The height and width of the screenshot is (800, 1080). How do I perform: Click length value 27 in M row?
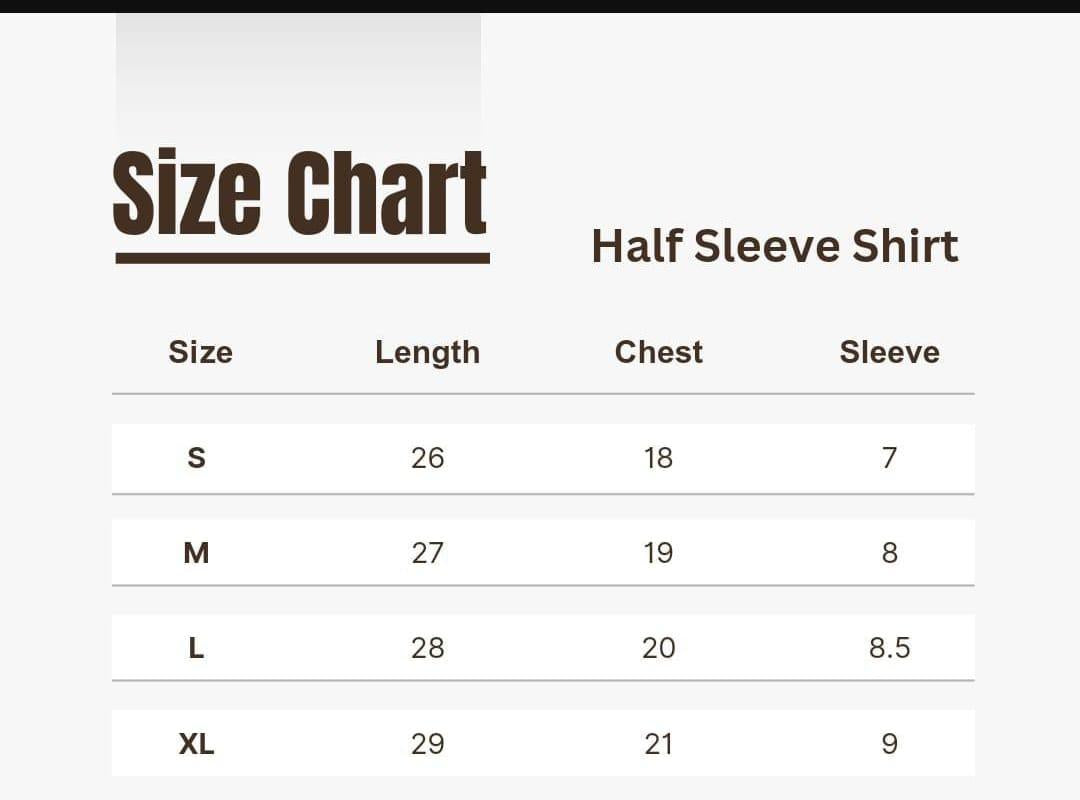coord(427,553)
